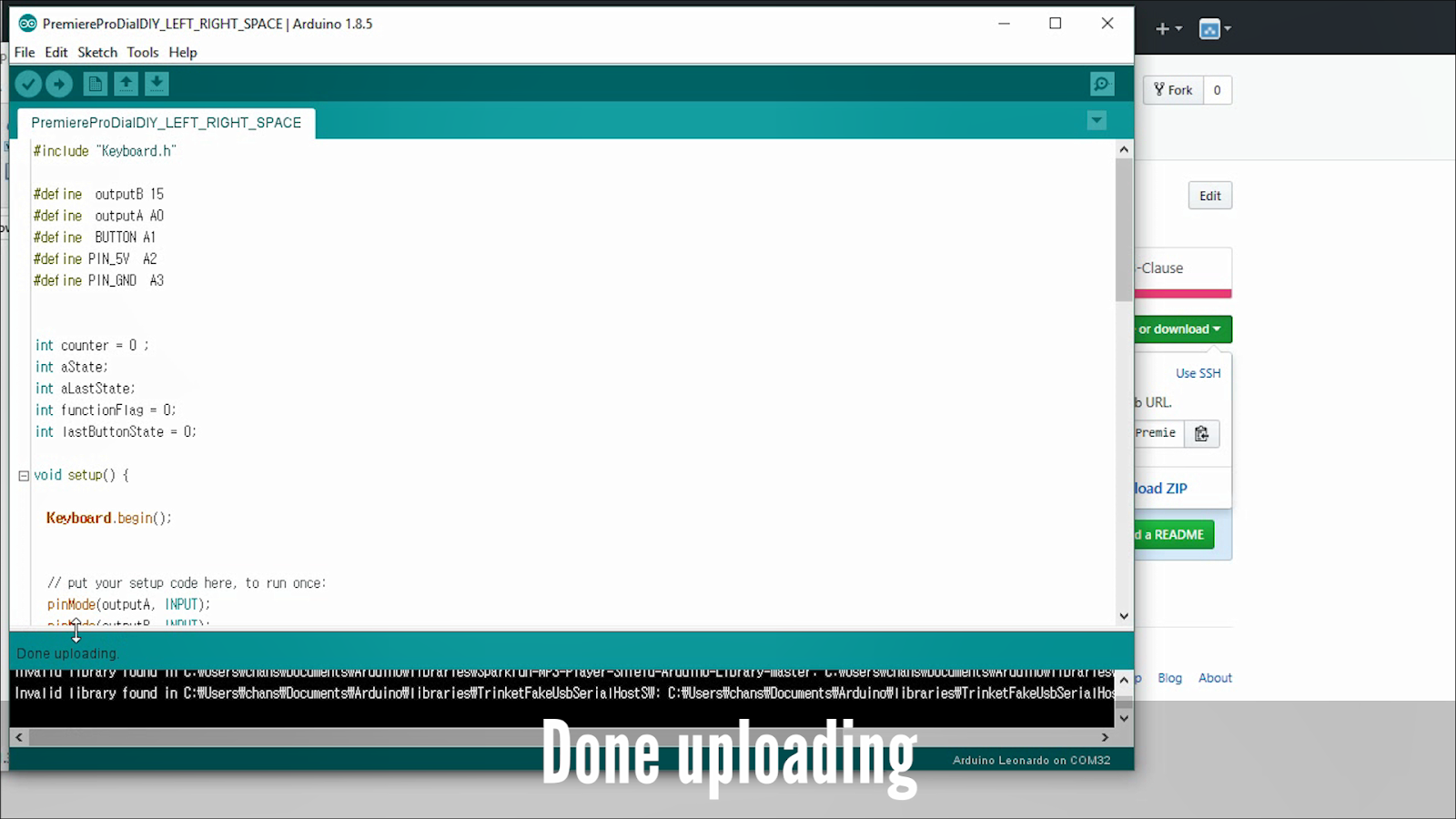Click the TrinketFakeUsbSerialHostSW invalid library console line
The width and height of the screenshot is (1456, 819).
(x=564, y=693)
